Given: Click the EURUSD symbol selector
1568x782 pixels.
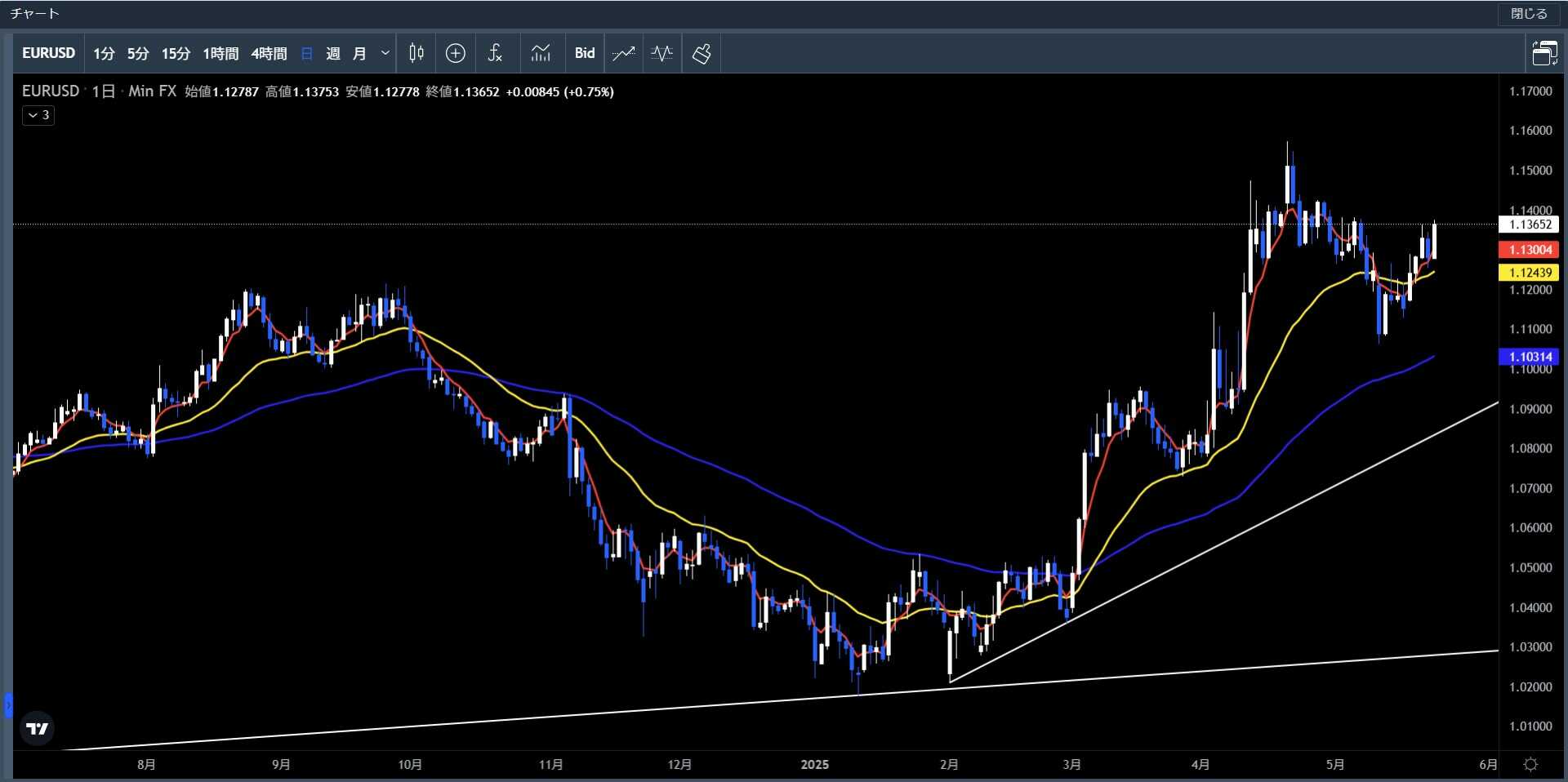Looking at the screenshot, I should tap(48, 53).
